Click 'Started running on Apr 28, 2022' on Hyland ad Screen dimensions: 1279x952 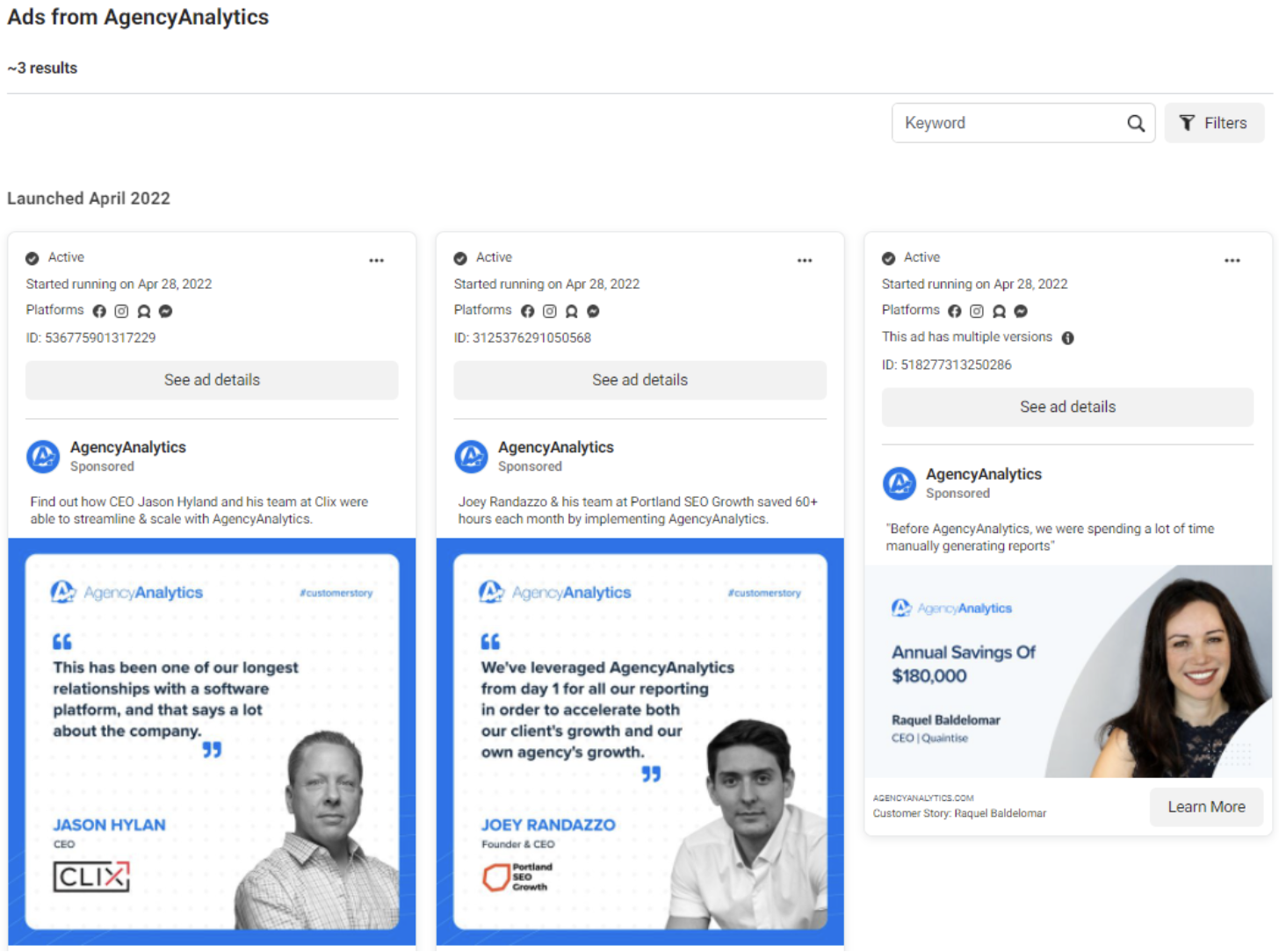pos(119,285)
